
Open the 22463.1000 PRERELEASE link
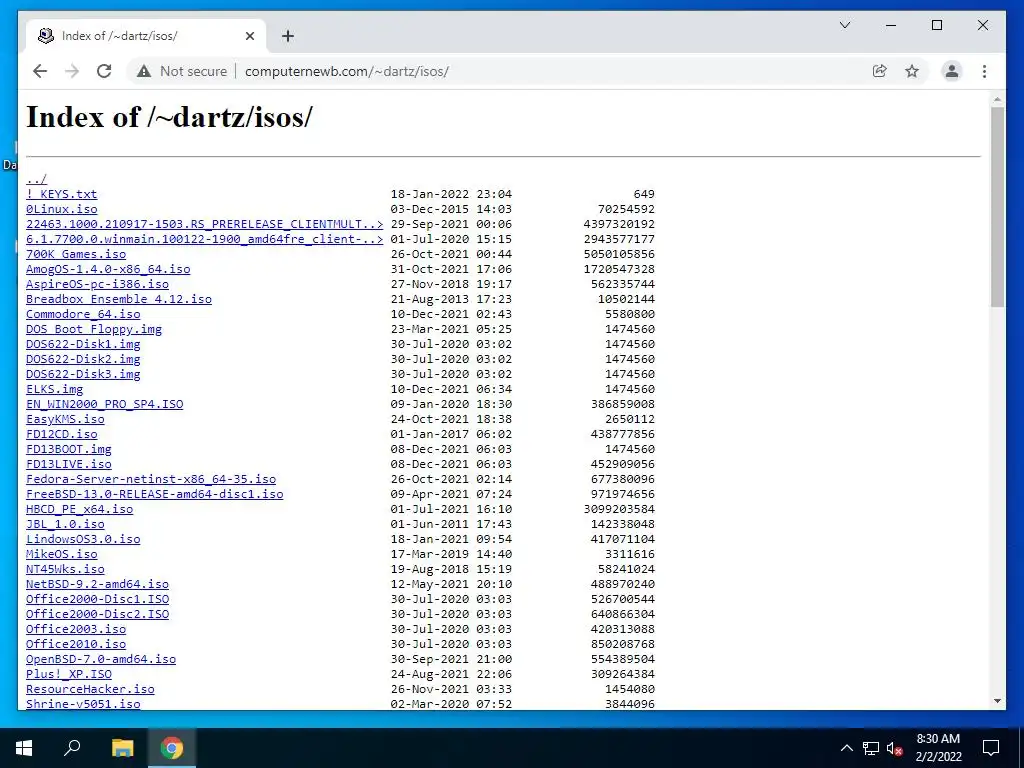point(204,224)
